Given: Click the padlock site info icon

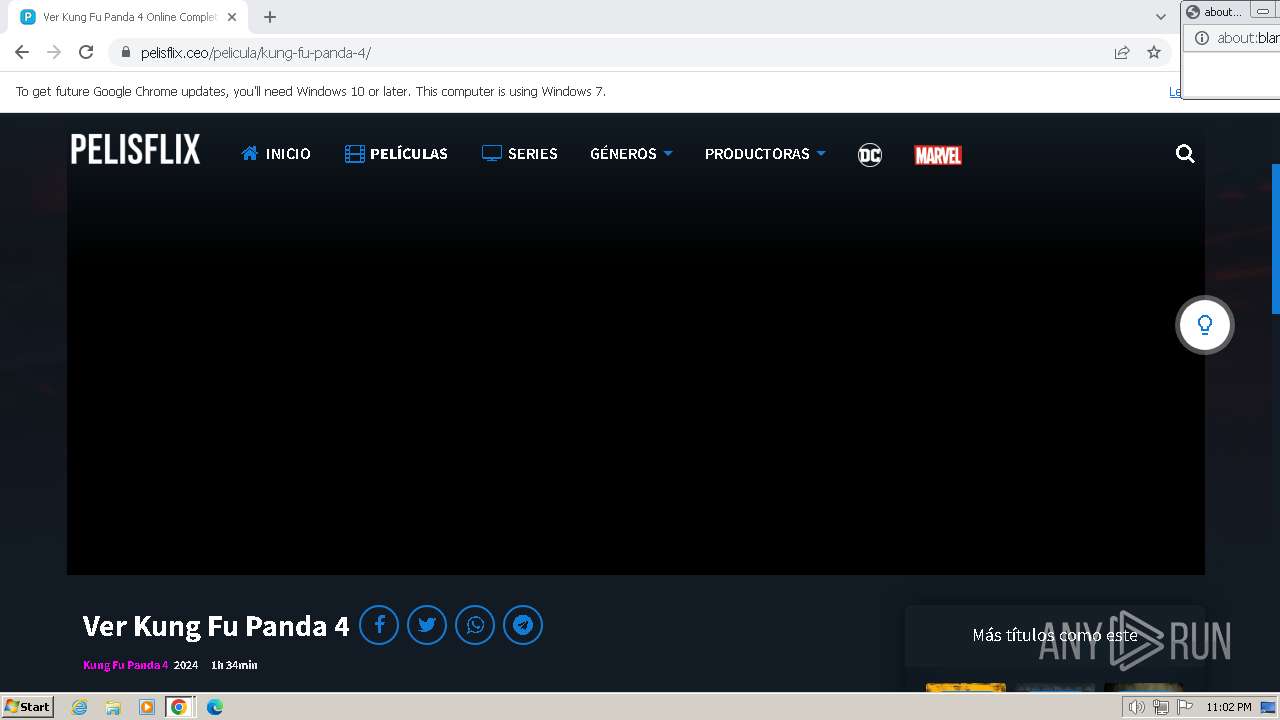Looking at the screenshot, I should pos(125,53).
